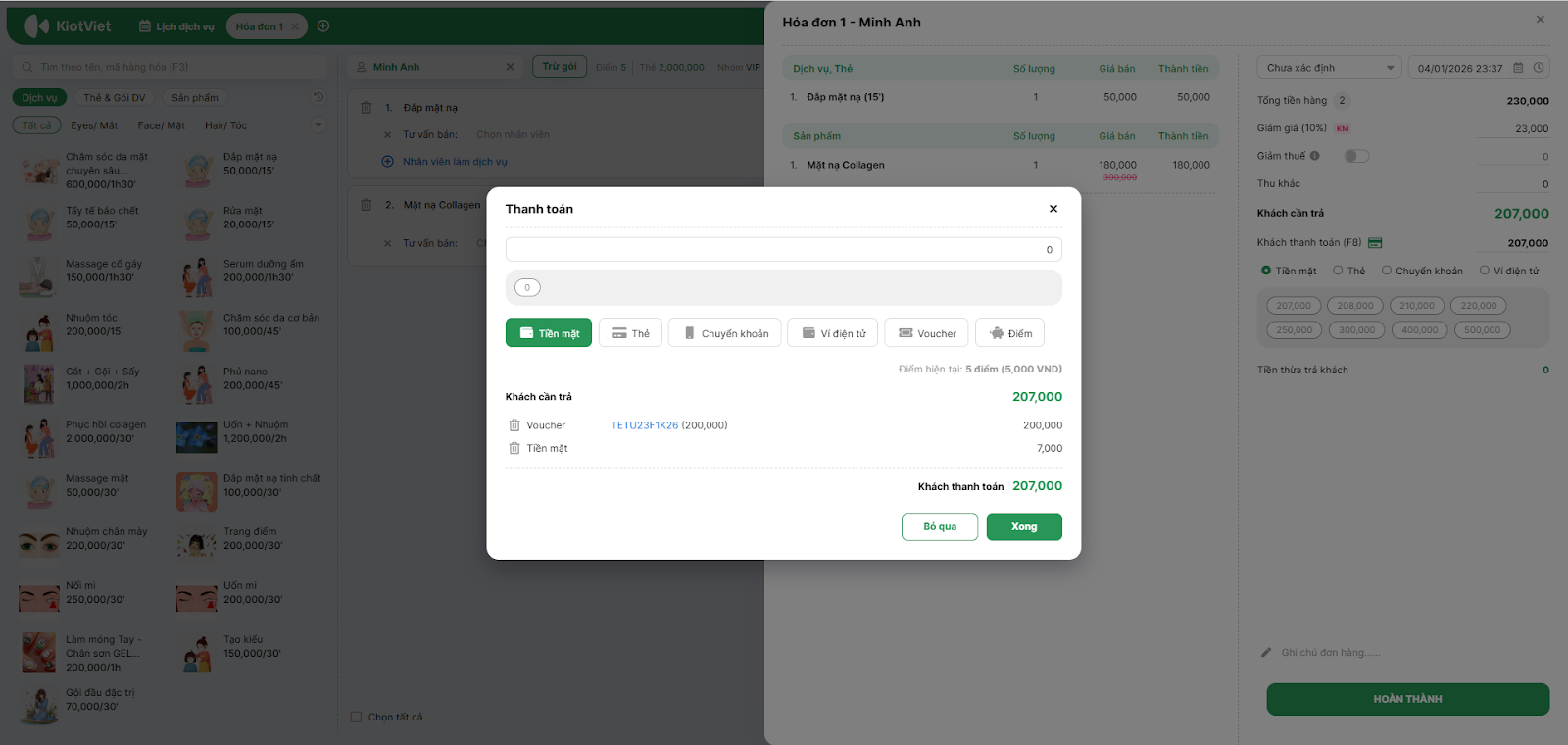Toggle the Giảm thuế switch
1568x745 pixels.
[1356, 156]
